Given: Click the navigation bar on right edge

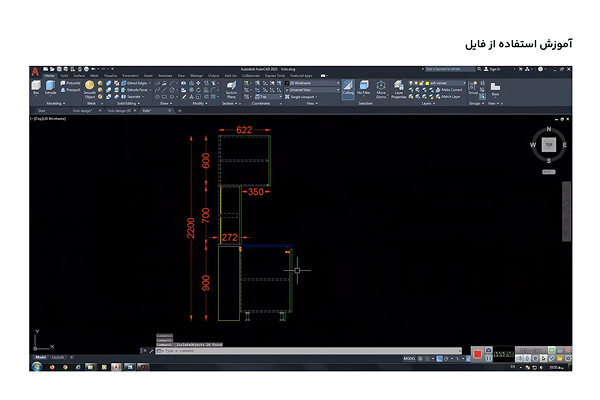Looking at the screenshot, I should pyautogui.click(x=566, y=212).
